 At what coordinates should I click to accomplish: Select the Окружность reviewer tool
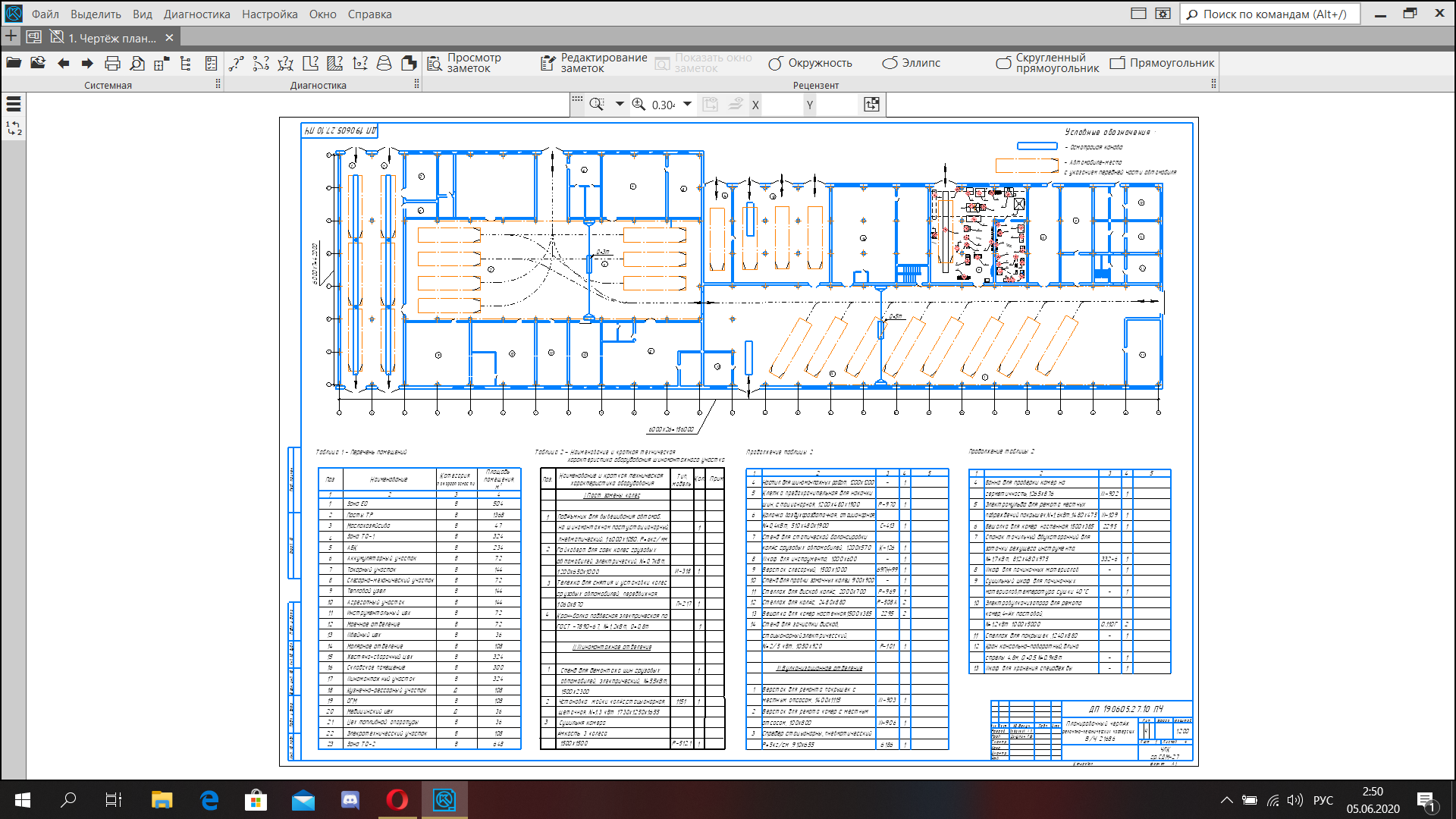pyautogui.click(x=810, y=63)
